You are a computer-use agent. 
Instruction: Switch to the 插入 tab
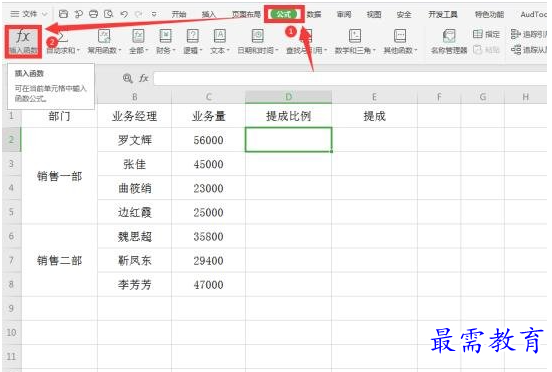point(208,14)
